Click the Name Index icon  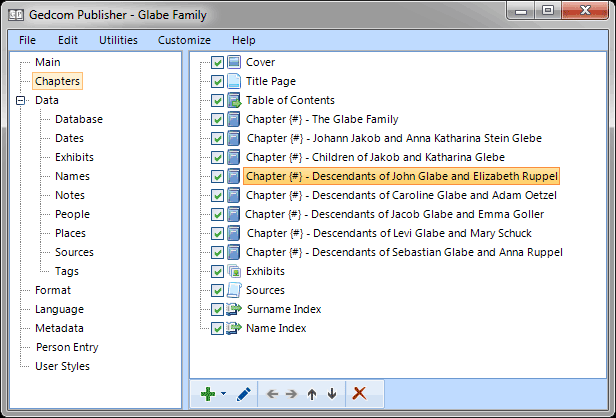point(234,328)
